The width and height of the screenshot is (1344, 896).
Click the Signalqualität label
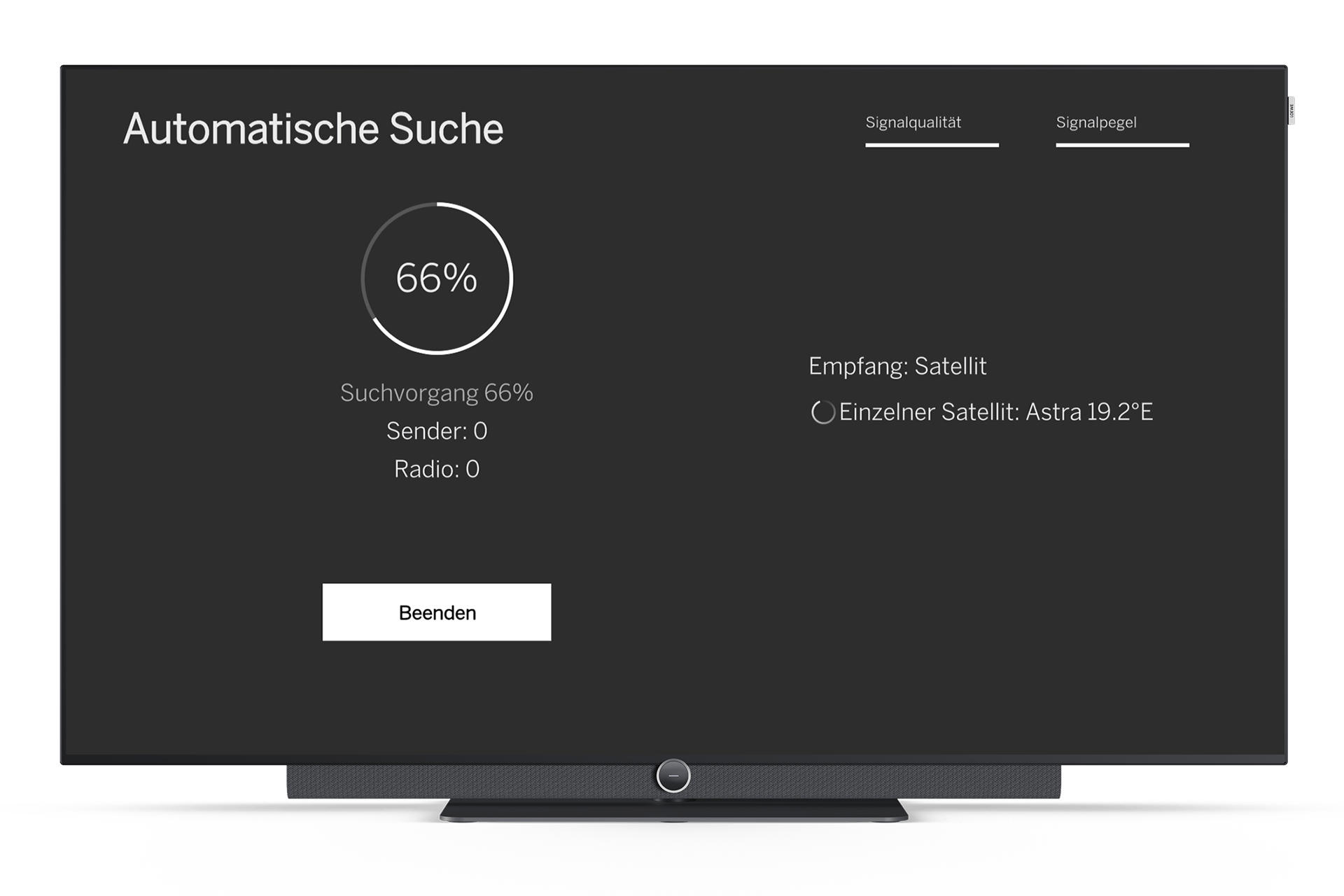point(913,122)
